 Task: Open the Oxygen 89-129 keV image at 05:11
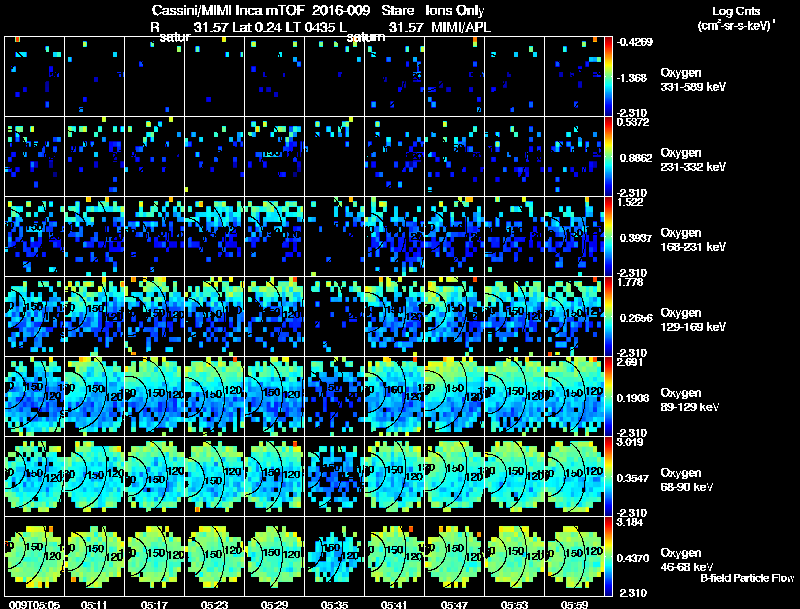point(94,396)
